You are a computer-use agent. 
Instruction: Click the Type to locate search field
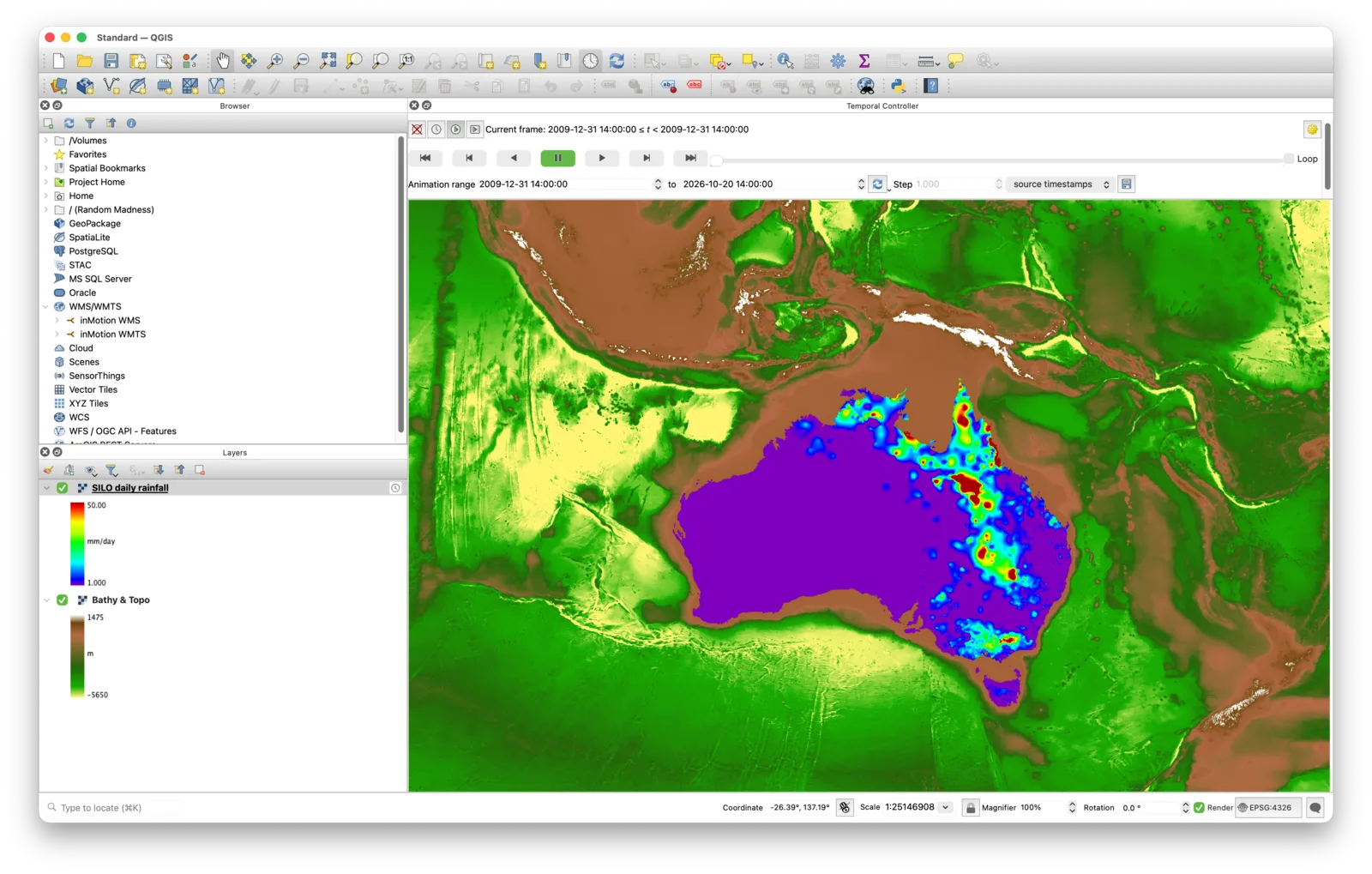pos(116,808)
